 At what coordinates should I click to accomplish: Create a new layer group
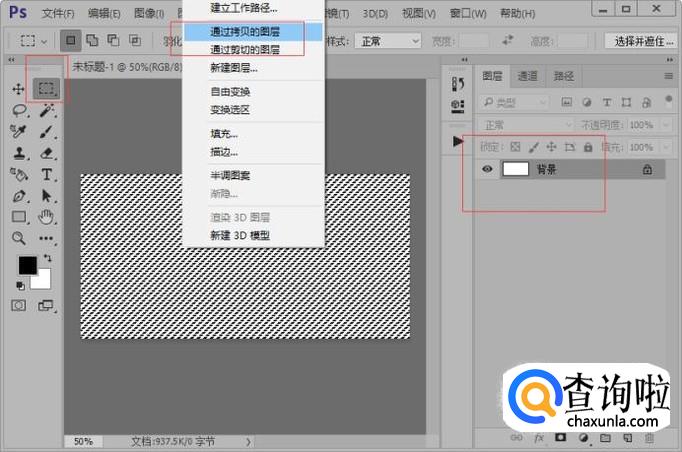(605, 438)
